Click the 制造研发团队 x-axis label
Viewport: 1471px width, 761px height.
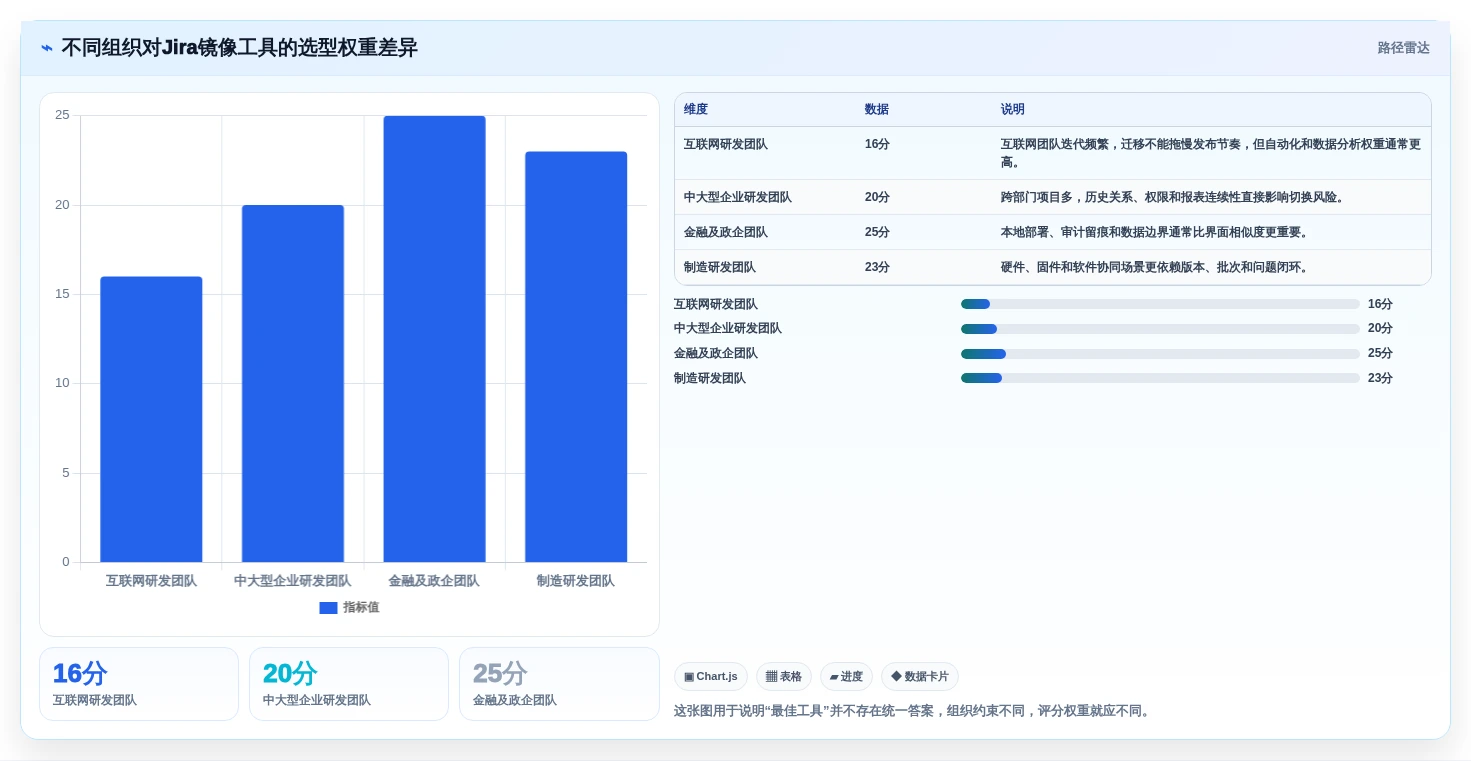click(576, 581)
